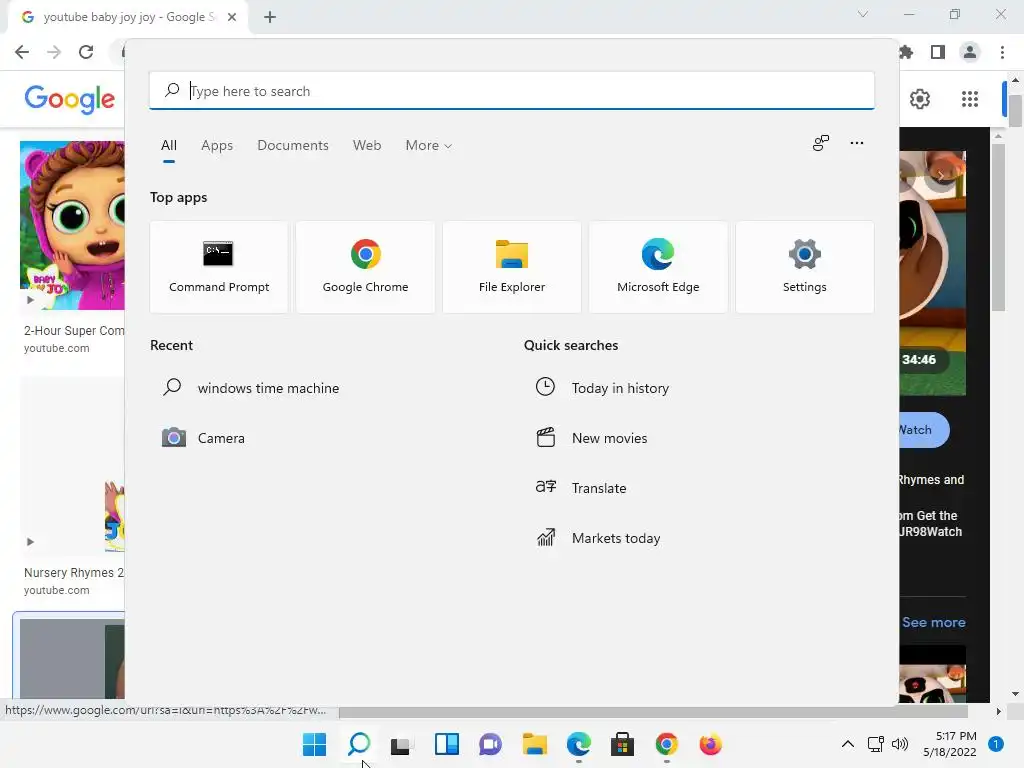The height and width of the screenshot is (768, 1024).
Task: Click Chrome's vertical page scrollbar
Action: (x=1015, y=111)
